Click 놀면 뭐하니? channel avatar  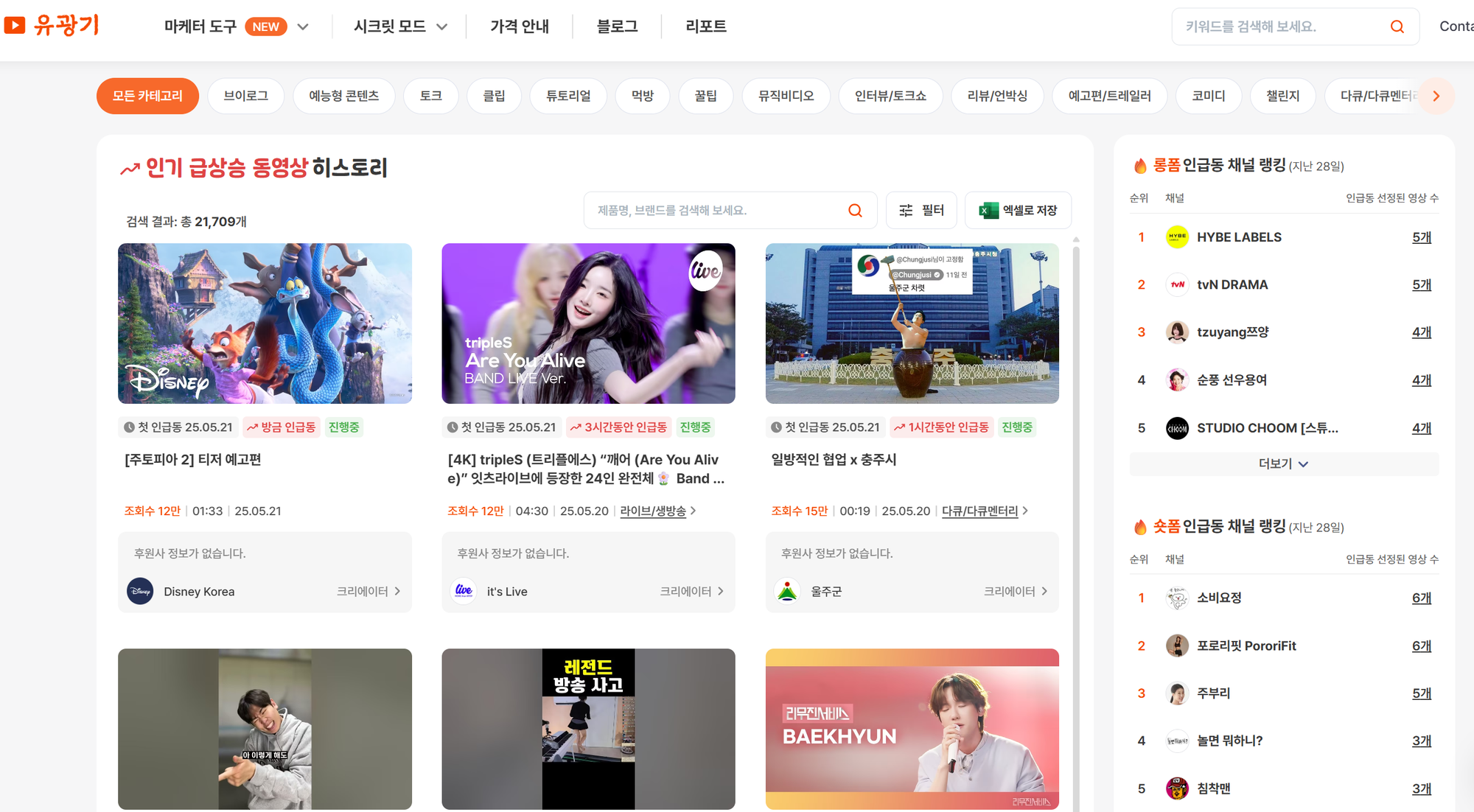tap(1177, 741)
